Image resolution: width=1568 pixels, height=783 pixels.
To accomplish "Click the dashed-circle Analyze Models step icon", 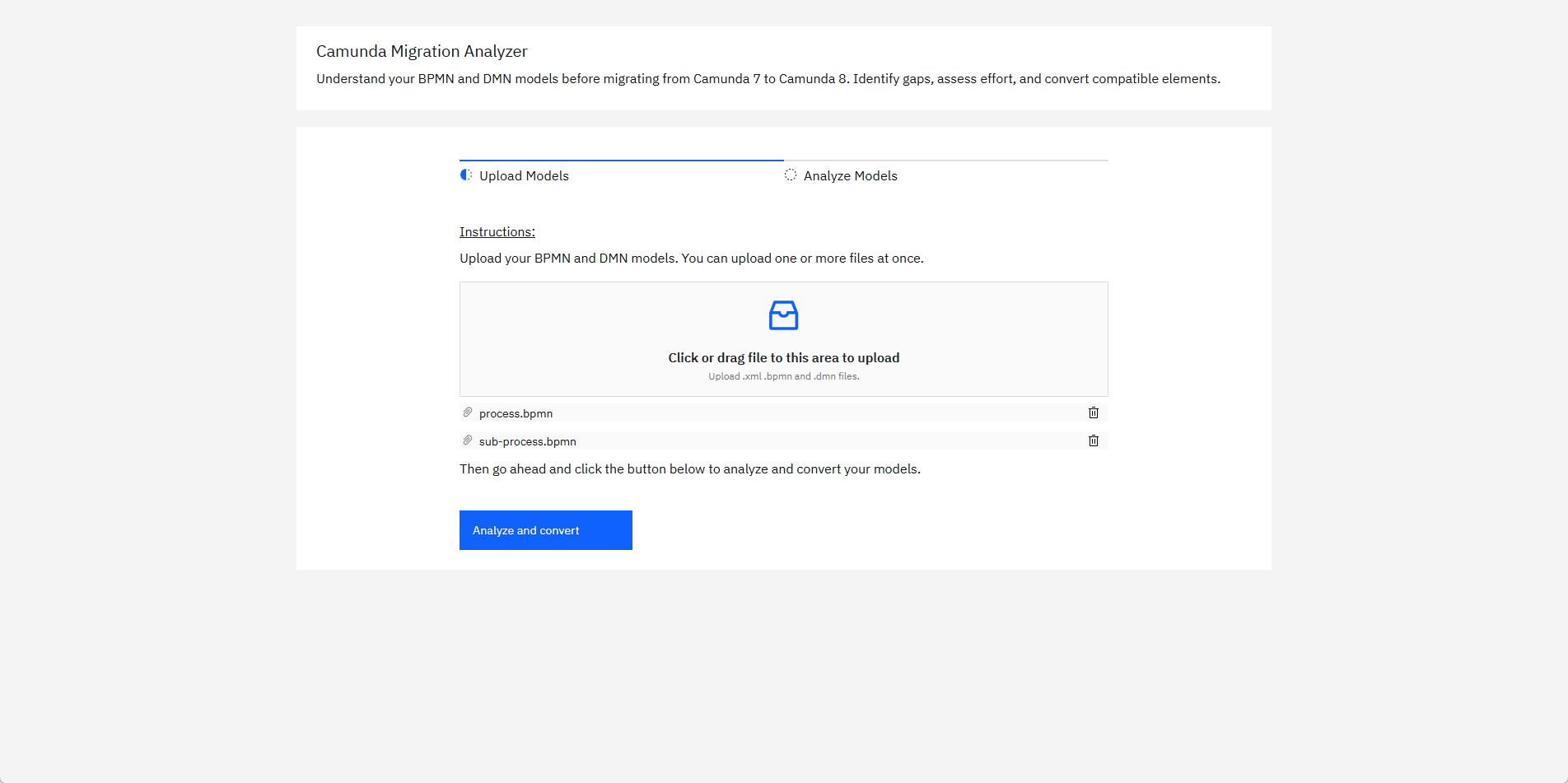I will pyautogui.click(x=791, y=175).
